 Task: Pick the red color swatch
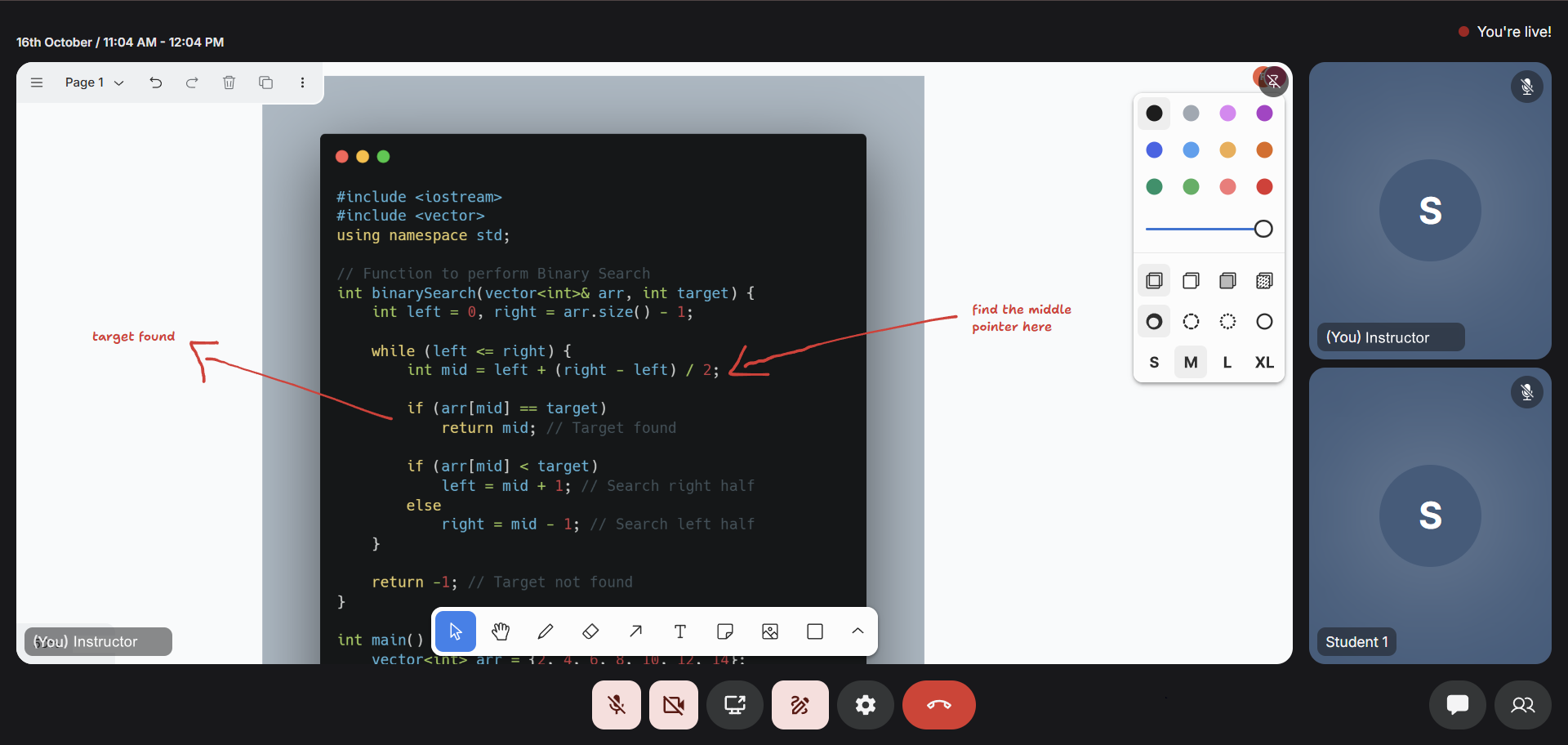(1264, 187)
